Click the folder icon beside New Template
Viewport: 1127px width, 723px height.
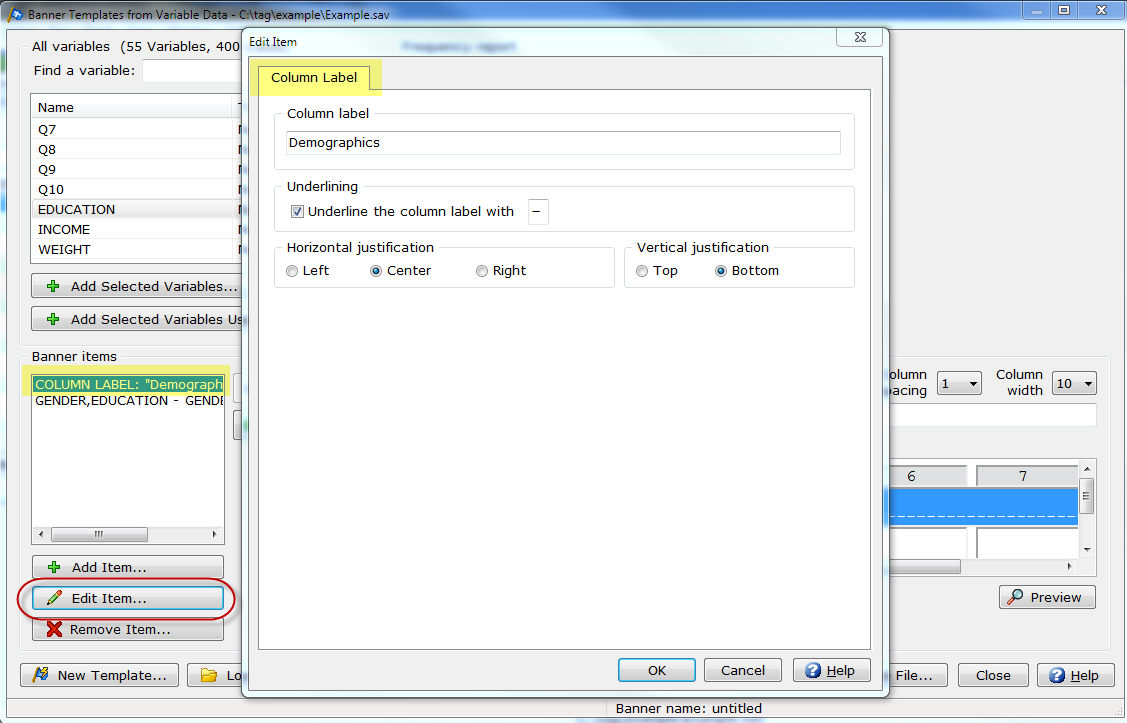(x=209, y=675)
